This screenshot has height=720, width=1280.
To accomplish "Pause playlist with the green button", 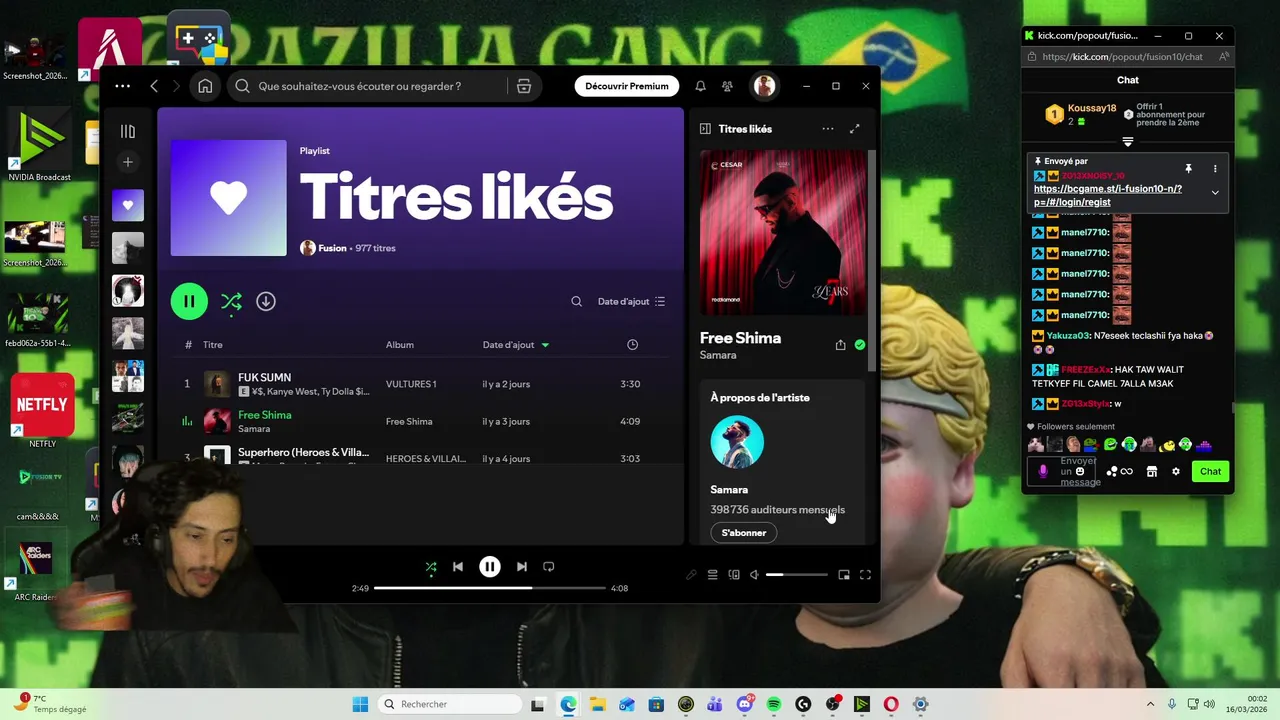I will [189, 301].
